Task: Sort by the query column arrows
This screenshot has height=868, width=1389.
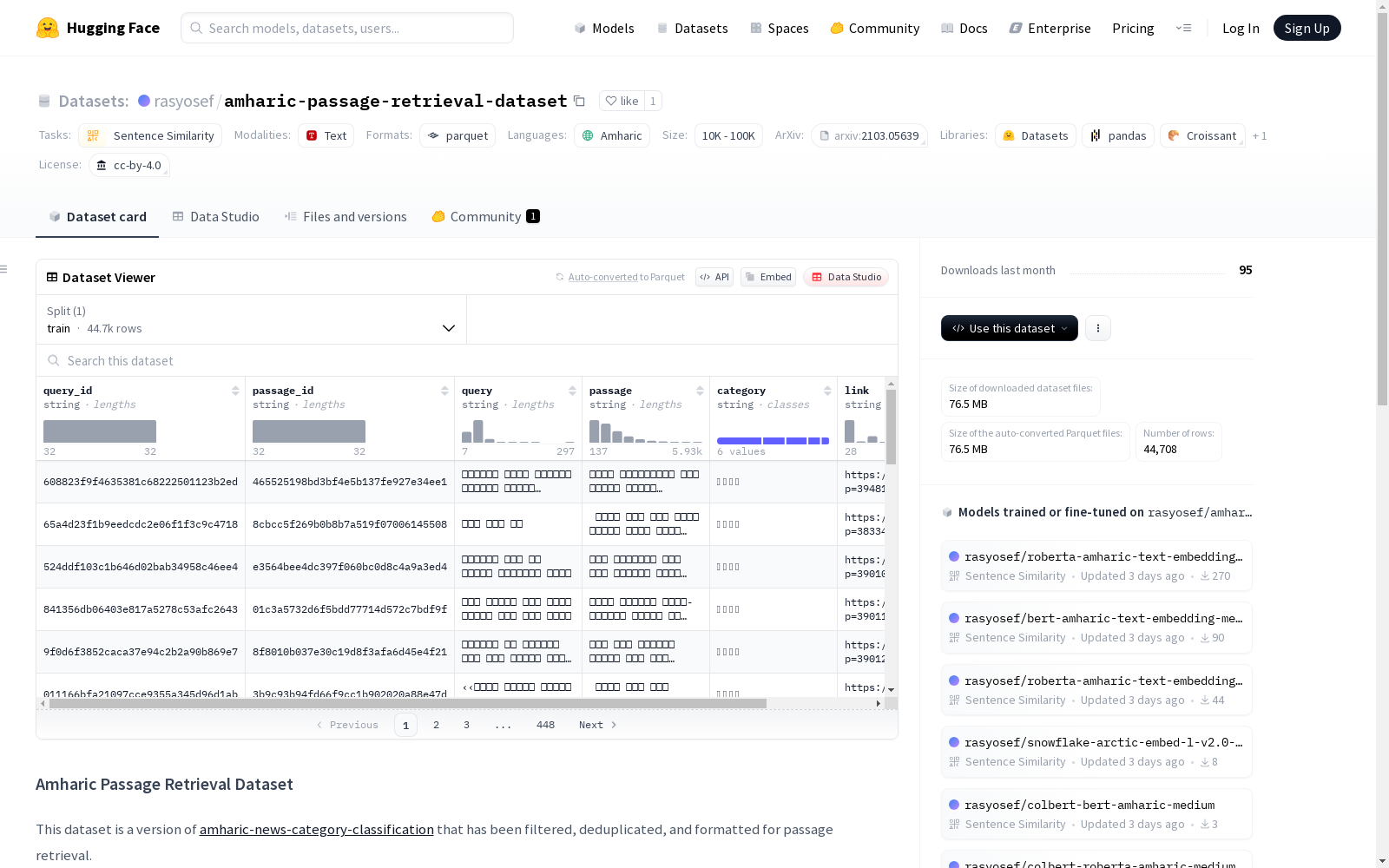Action: pyautogui.click(x=572, y=391)
